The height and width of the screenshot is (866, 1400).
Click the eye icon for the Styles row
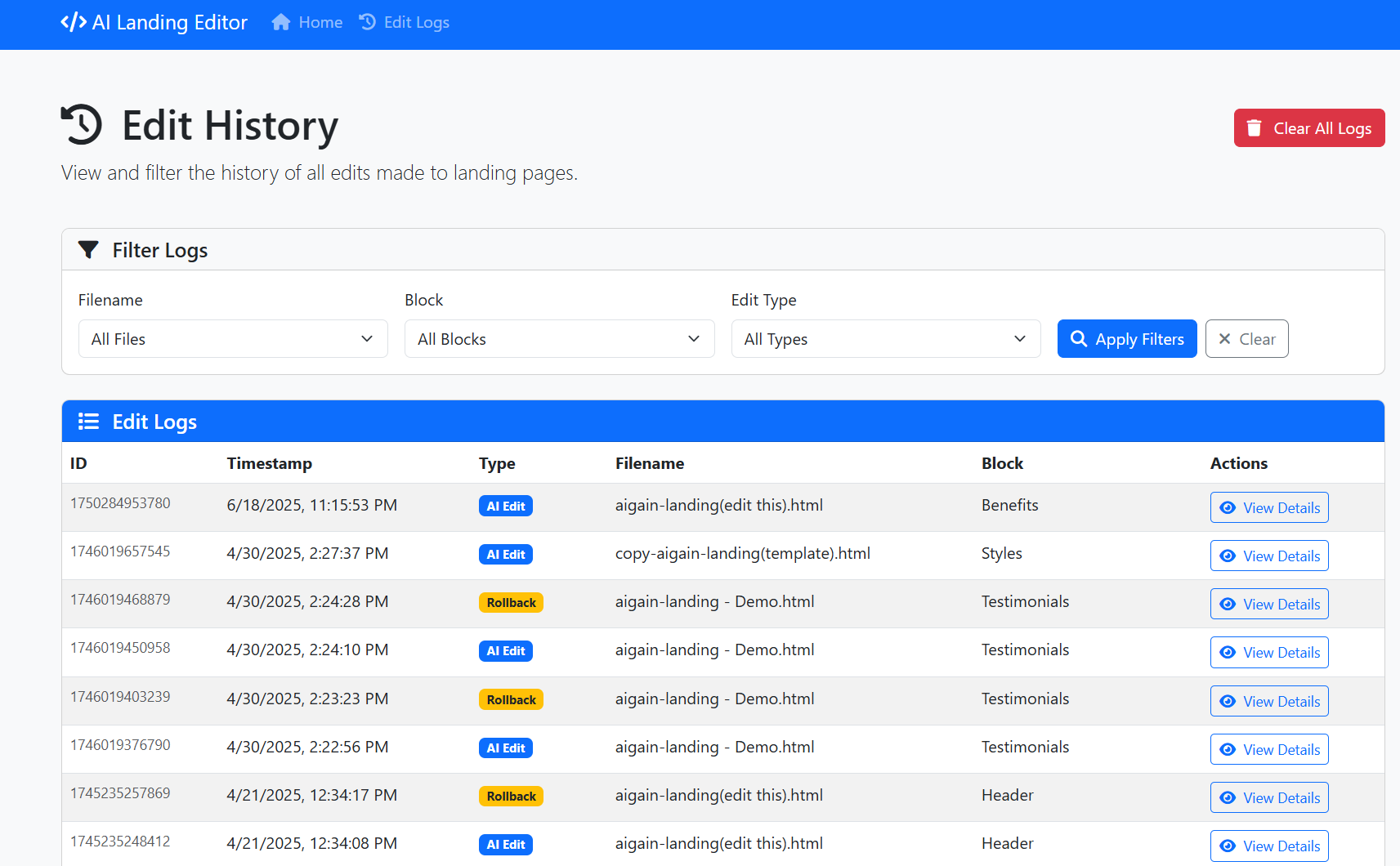click(x=1228, y=556)
